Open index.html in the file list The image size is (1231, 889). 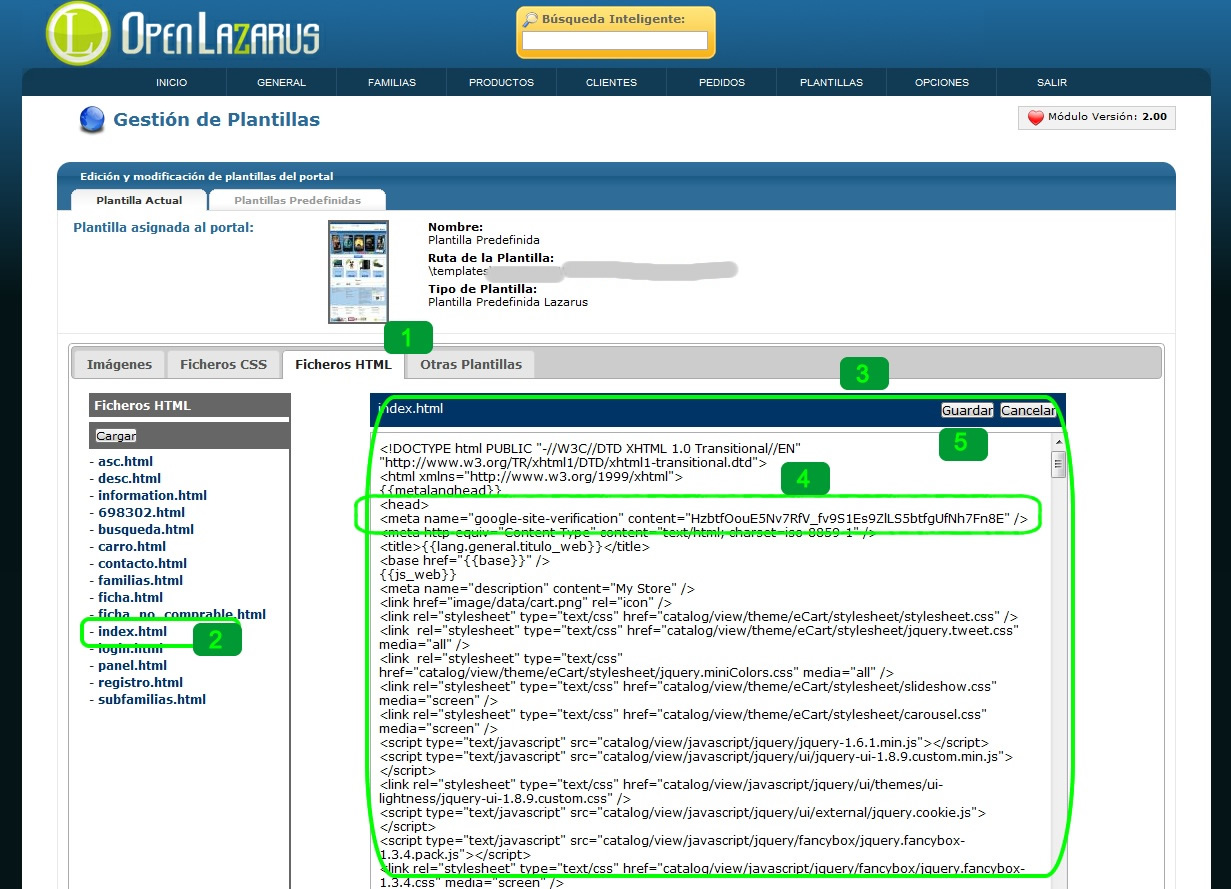(132, 632)
